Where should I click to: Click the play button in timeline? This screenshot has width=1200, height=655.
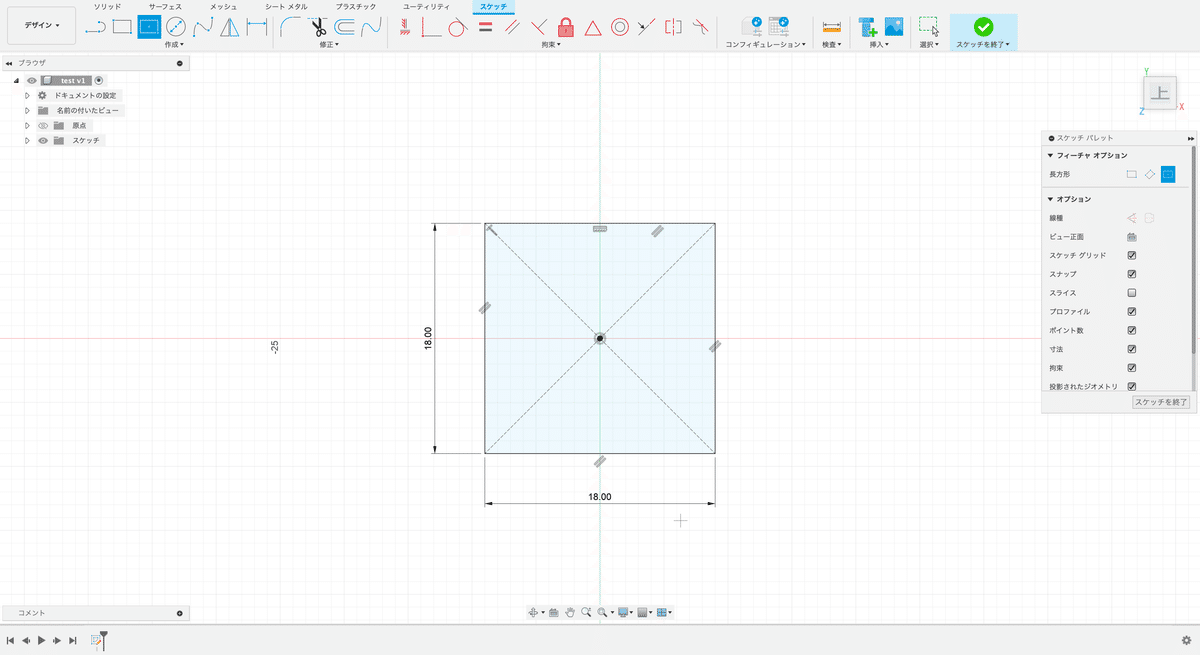click(x=41, y=640)
